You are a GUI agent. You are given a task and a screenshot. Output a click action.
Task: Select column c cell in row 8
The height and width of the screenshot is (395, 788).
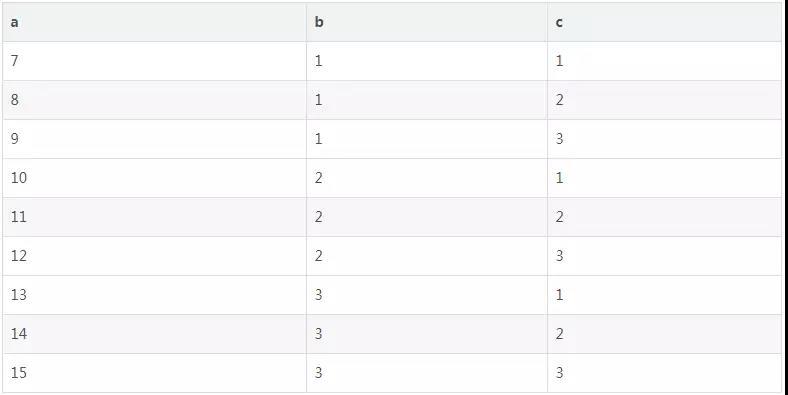pos(664,100)
